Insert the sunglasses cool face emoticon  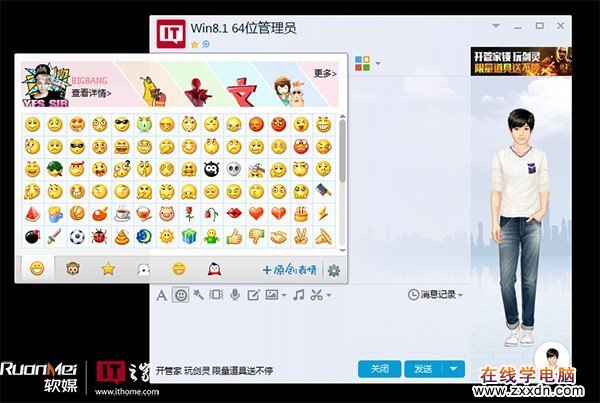pyautogui.click(x=122, y=124)
